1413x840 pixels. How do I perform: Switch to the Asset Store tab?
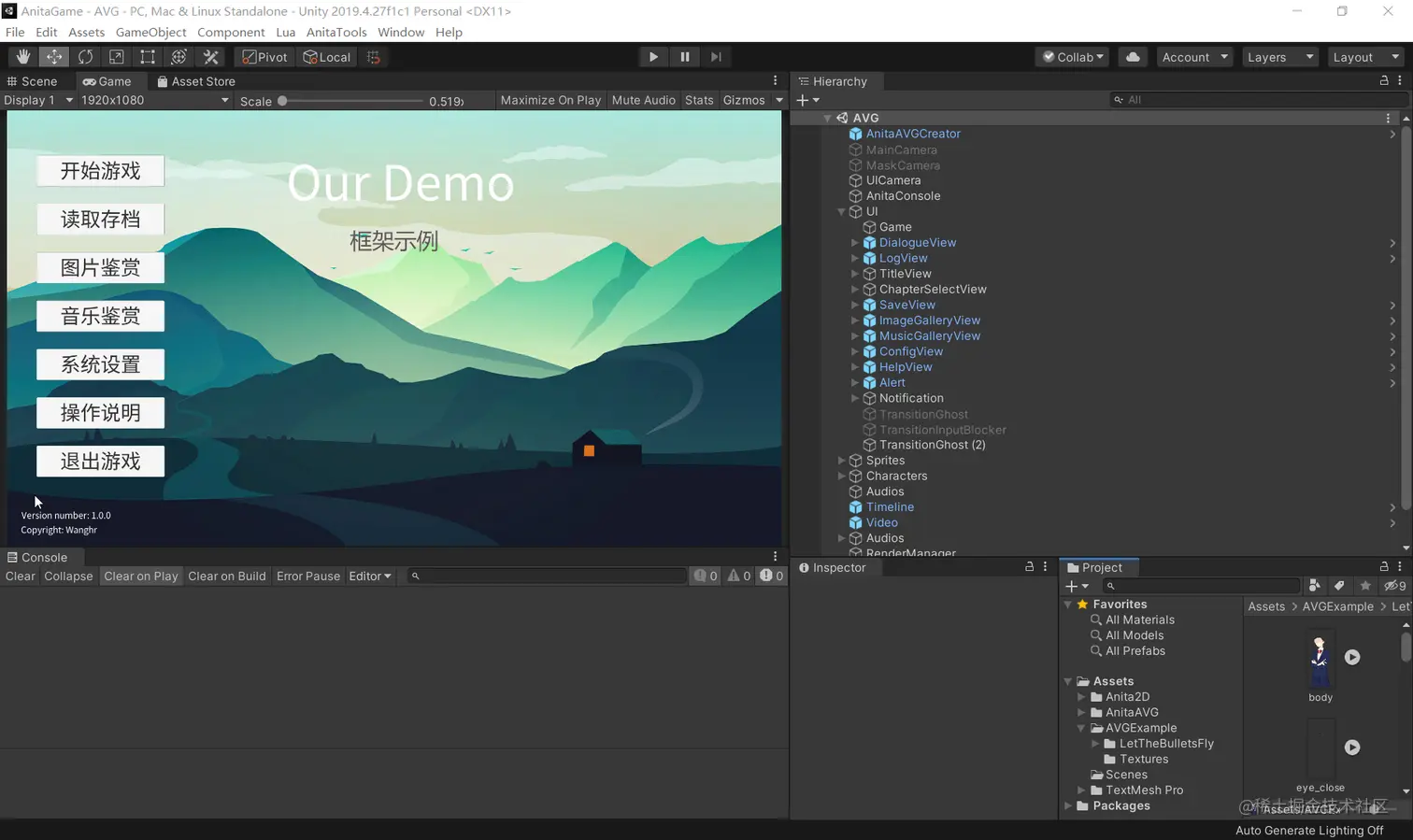tap(196, 81)
